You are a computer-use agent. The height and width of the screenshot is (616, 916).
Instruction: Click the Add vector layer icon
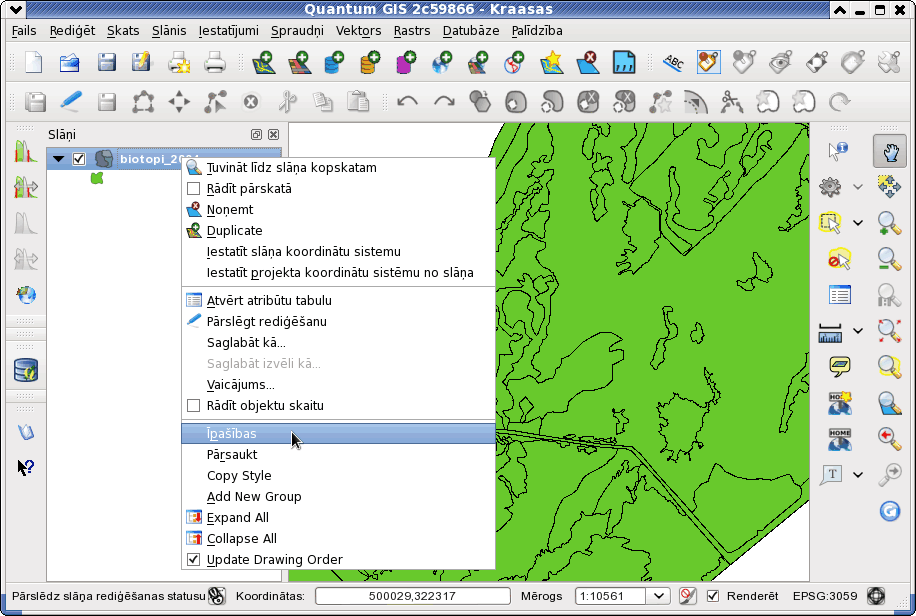click(263, 62)
